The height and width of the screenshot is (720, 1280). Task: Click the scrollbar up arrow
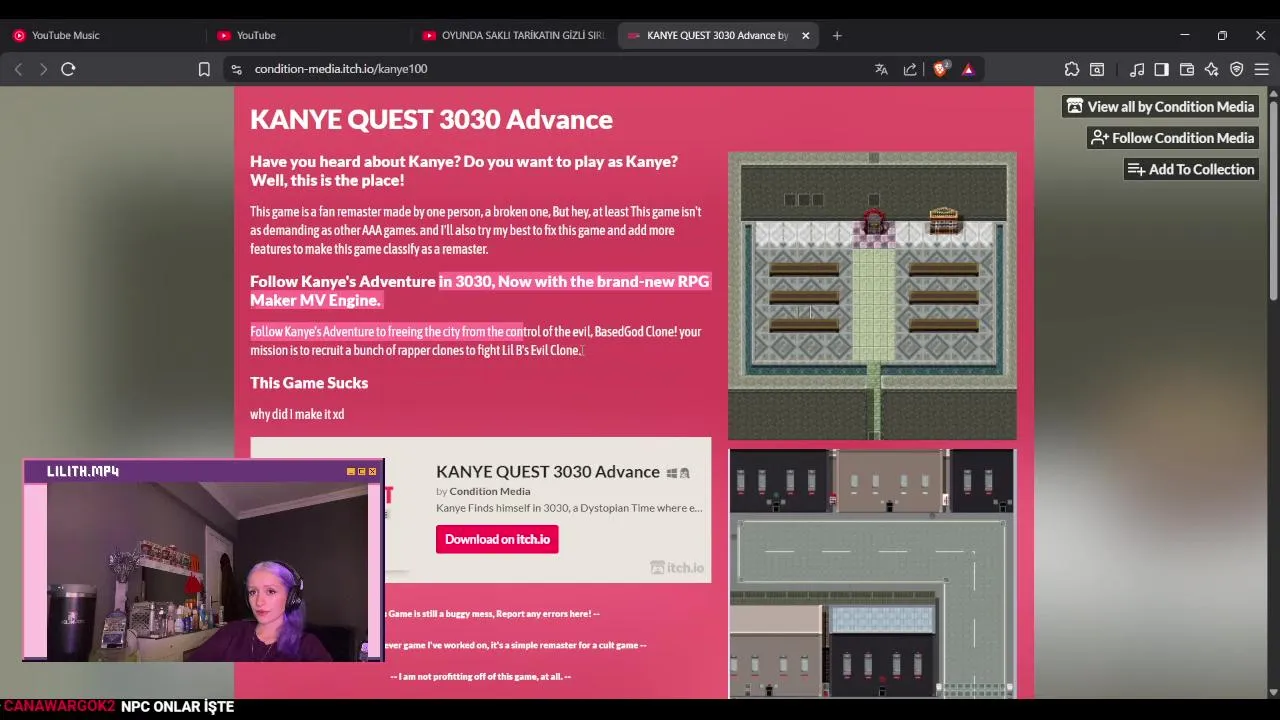click(x=1273, y=93)
